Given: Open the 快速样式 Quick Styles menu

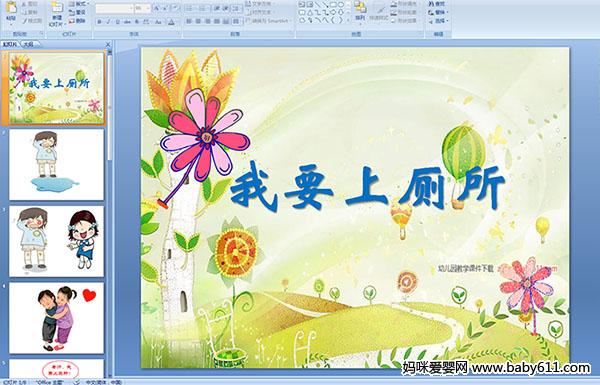Looking at the screenshot, I should [x=379, y=12].
